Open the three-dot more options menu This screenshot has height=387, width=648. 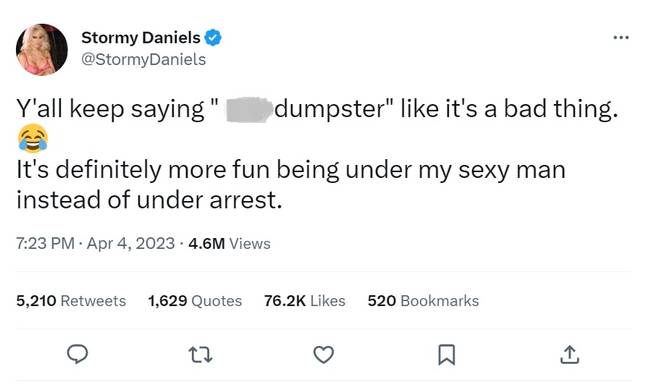[x=621, y=38]
